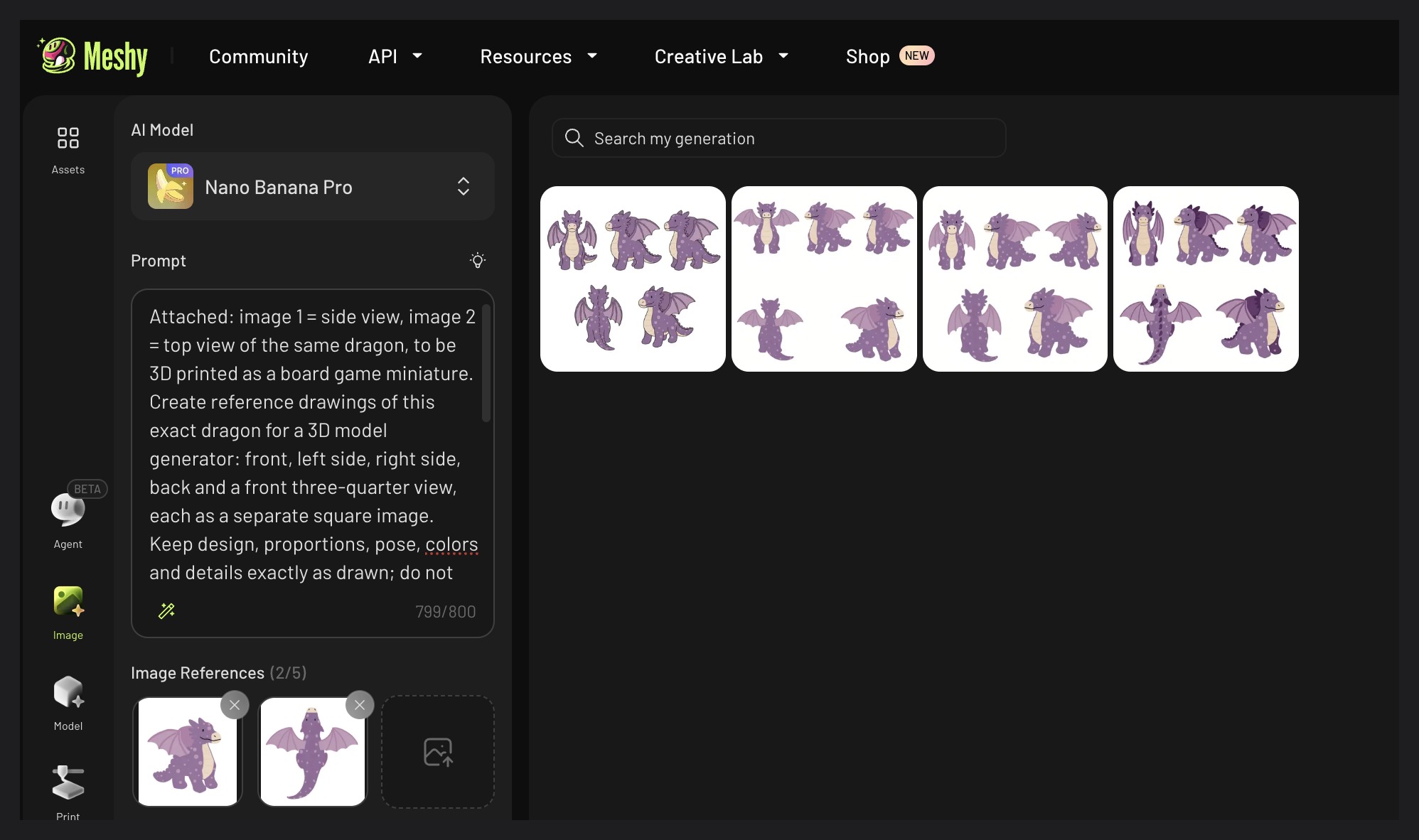Click the Nano Banana Pro model icon
This screenshot has width=1419, height=840.
tap(171, 186)
